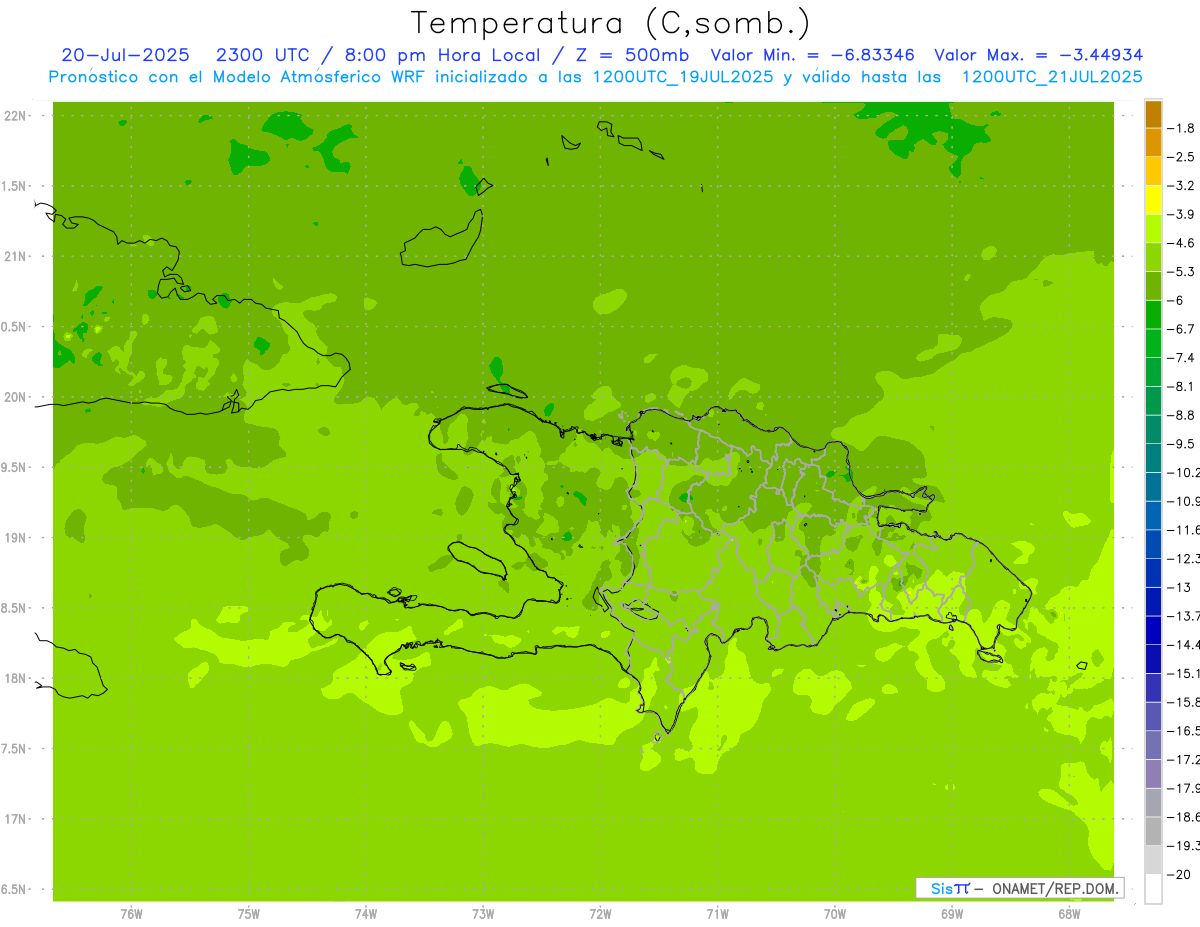Click the title "Temperatura (C,somb.)"
The width and height of the screenshot is (1200, 927).
[x=611, y=23]
